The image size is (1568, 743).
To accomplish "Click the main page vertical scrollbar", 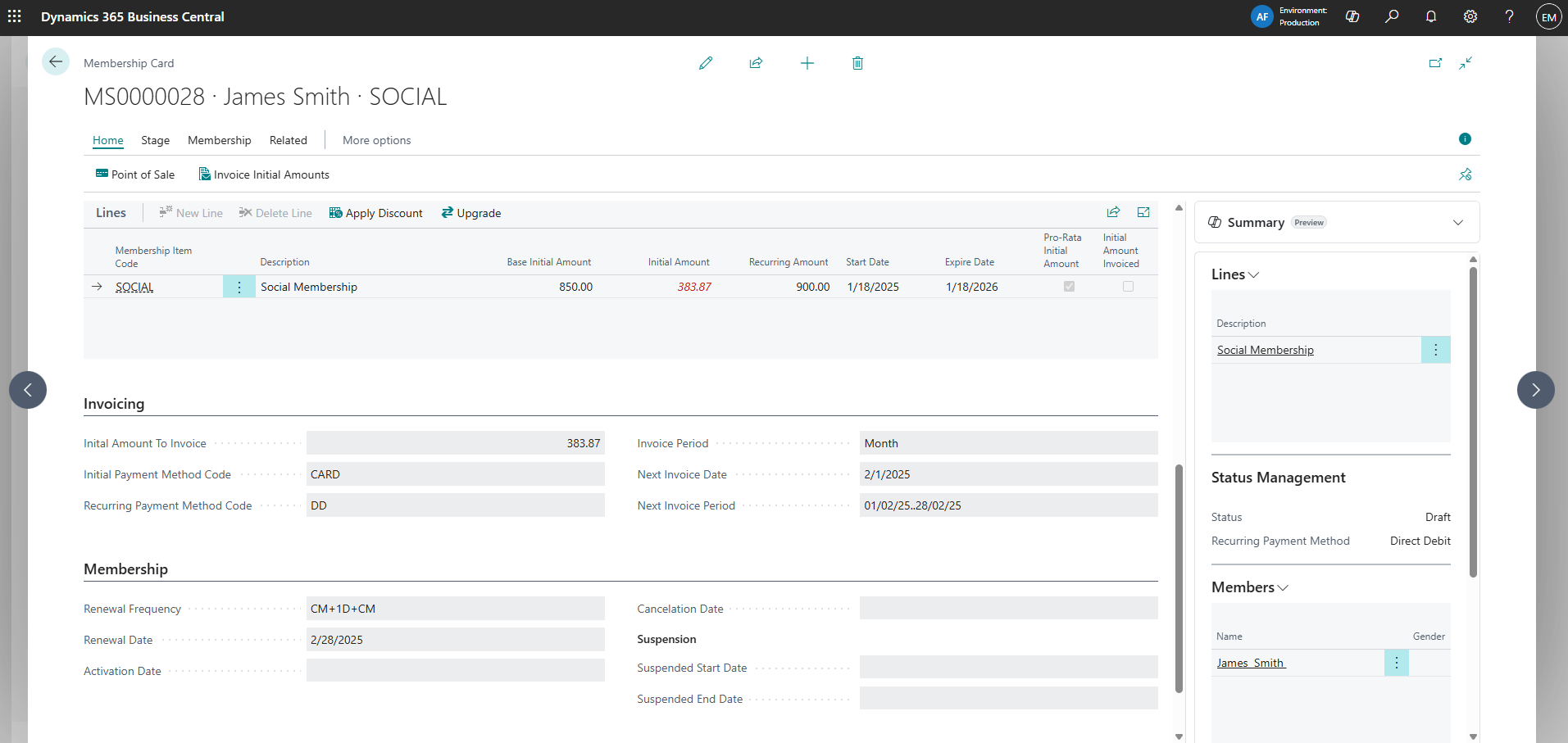I will coord(1179,578).
